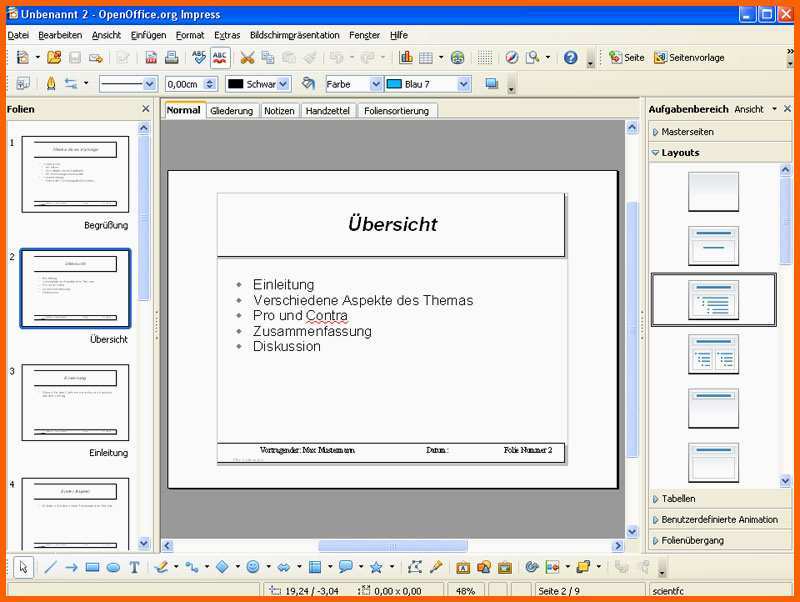This screenshot has width=800, height=602.
Task: Select the Ellipse tool
Action: [x=113, y=567]
